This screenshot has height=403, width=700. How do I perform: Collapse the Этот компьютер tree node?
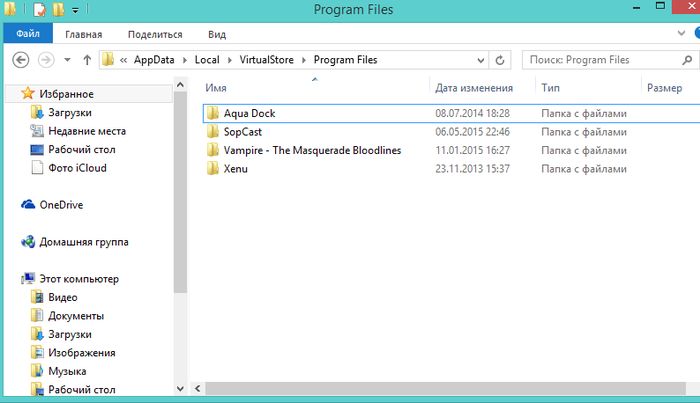coord(10,279)
